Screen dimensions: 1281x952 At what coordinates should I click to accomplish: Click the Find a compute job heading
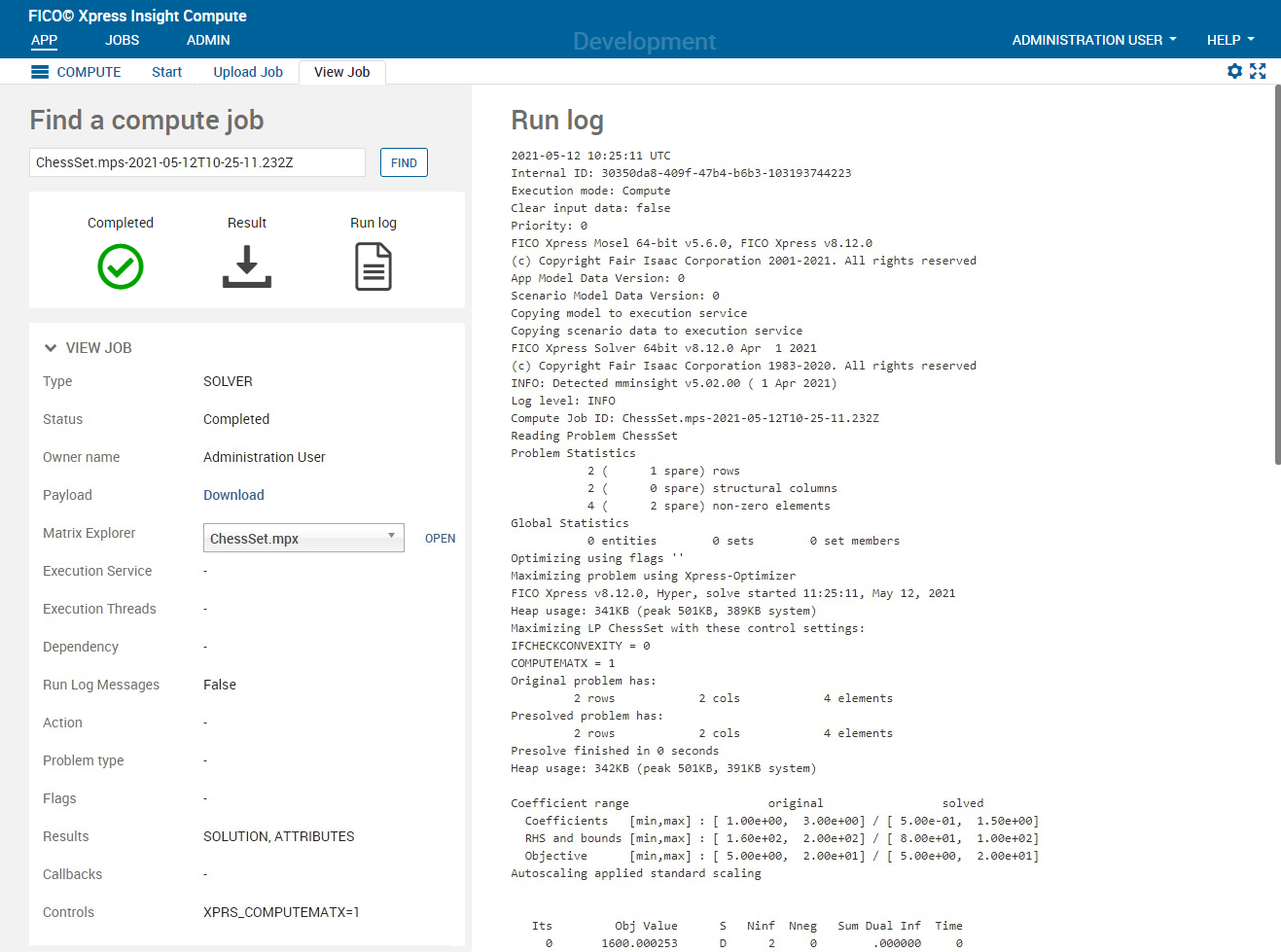tap(147, 120)
